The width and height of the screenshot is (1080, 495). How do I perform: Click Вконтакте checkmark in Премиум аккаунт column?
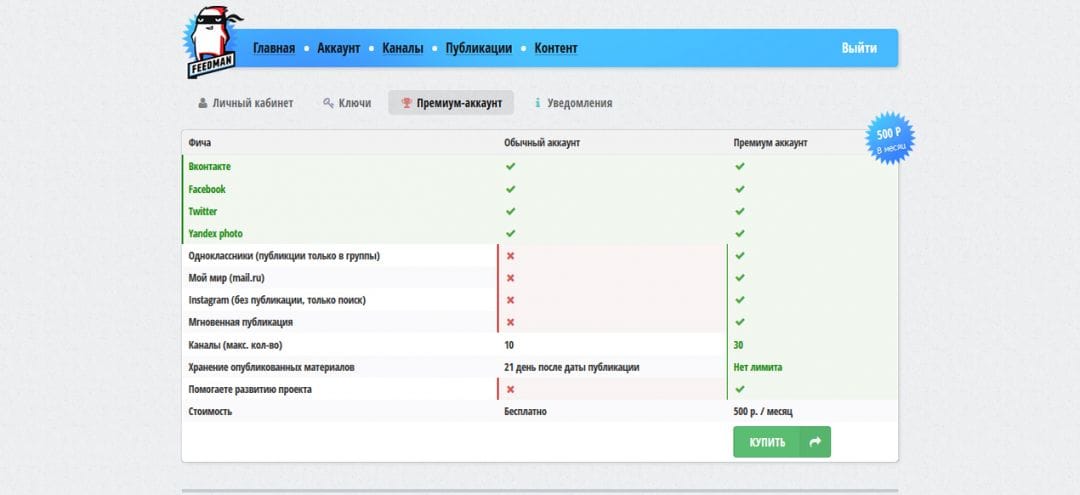click(740, 167)
